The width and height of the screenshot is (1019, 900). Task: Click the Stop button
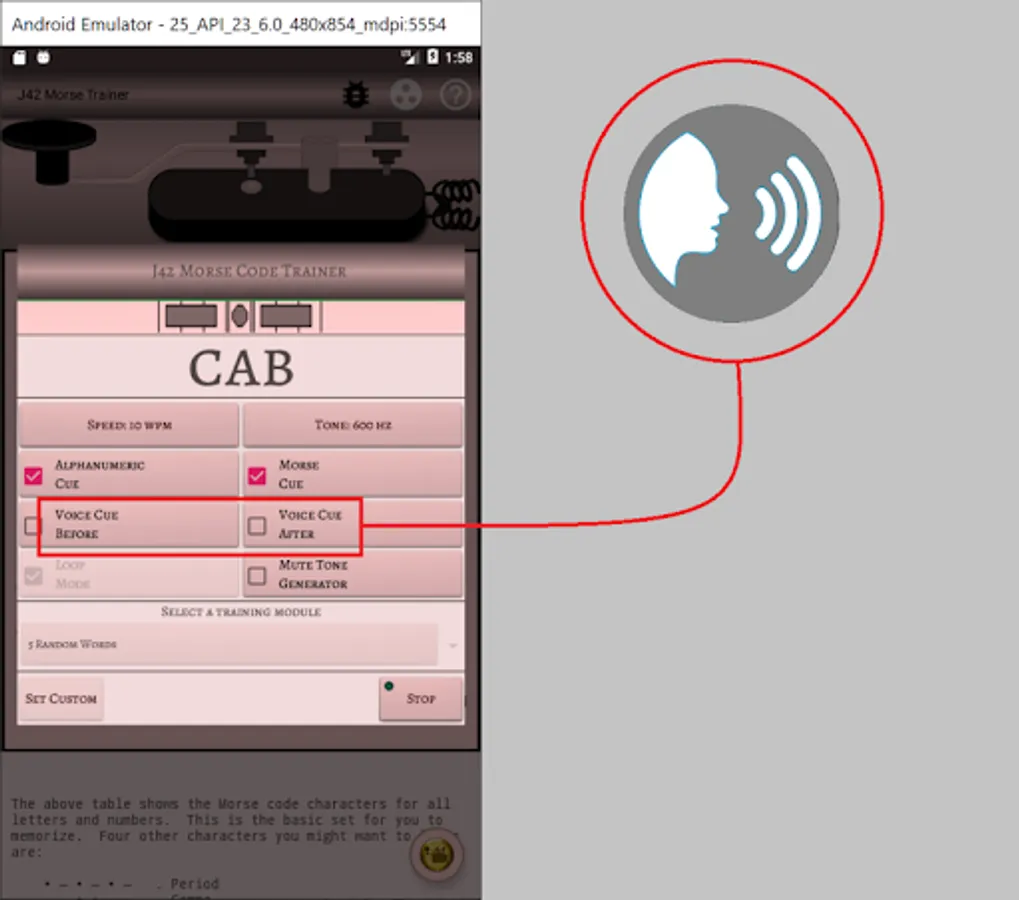420,699
